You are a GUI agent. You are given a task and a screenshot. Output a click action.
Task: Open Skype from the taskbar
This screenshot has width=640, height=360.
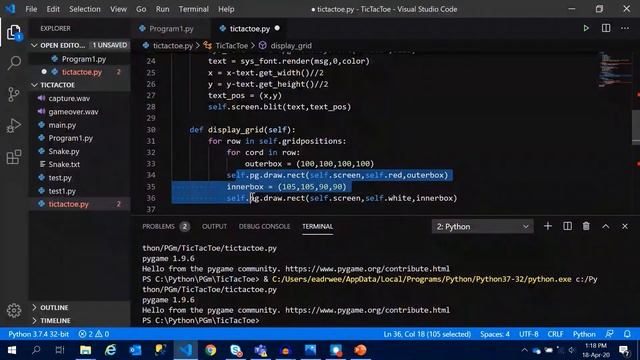click(x=236, y=350)
